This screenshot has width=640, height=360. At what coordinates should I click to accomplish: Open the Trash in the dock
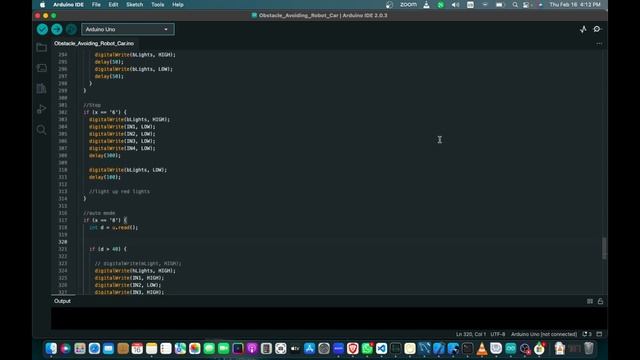[589, 349]
